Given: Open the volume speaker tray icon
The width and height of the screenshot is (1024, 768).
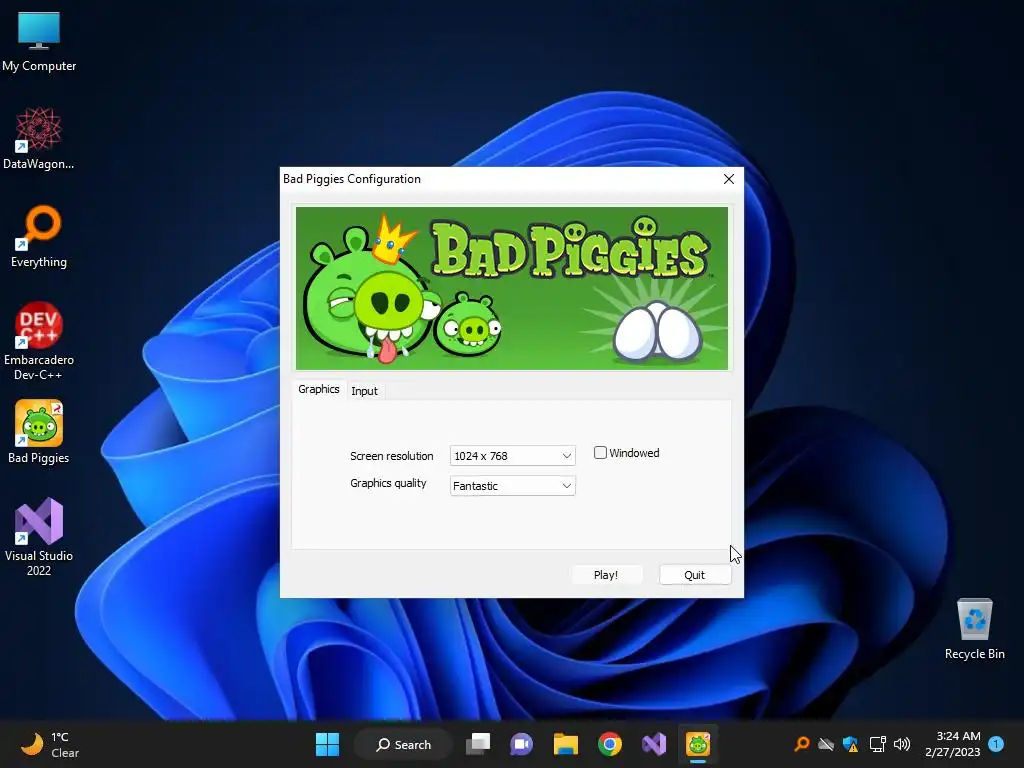Looking at the screenshot, I should pos(902,744).
